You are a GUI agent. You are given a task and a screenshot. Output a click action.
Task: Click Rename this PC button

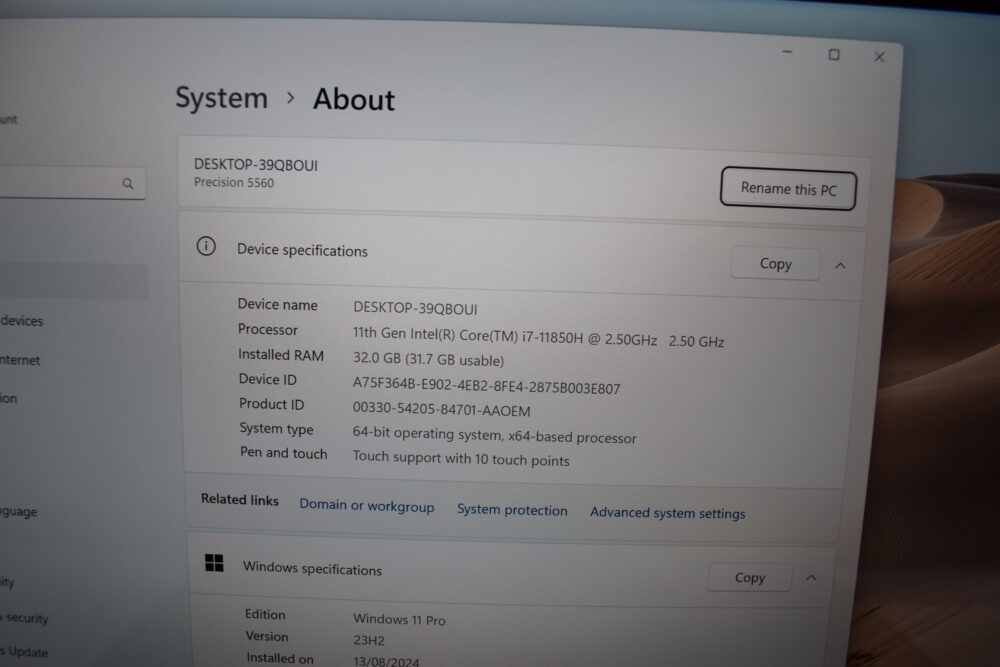tap(788, 189)
